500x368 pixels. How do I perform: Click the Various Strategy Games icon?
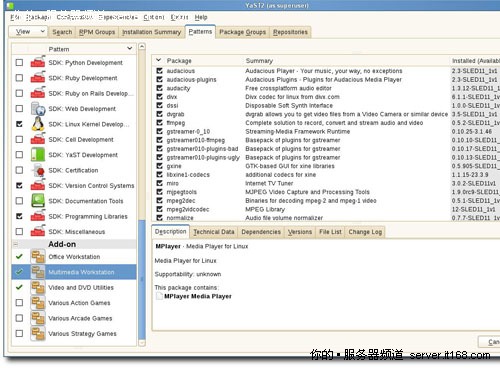tap(38, 333)
